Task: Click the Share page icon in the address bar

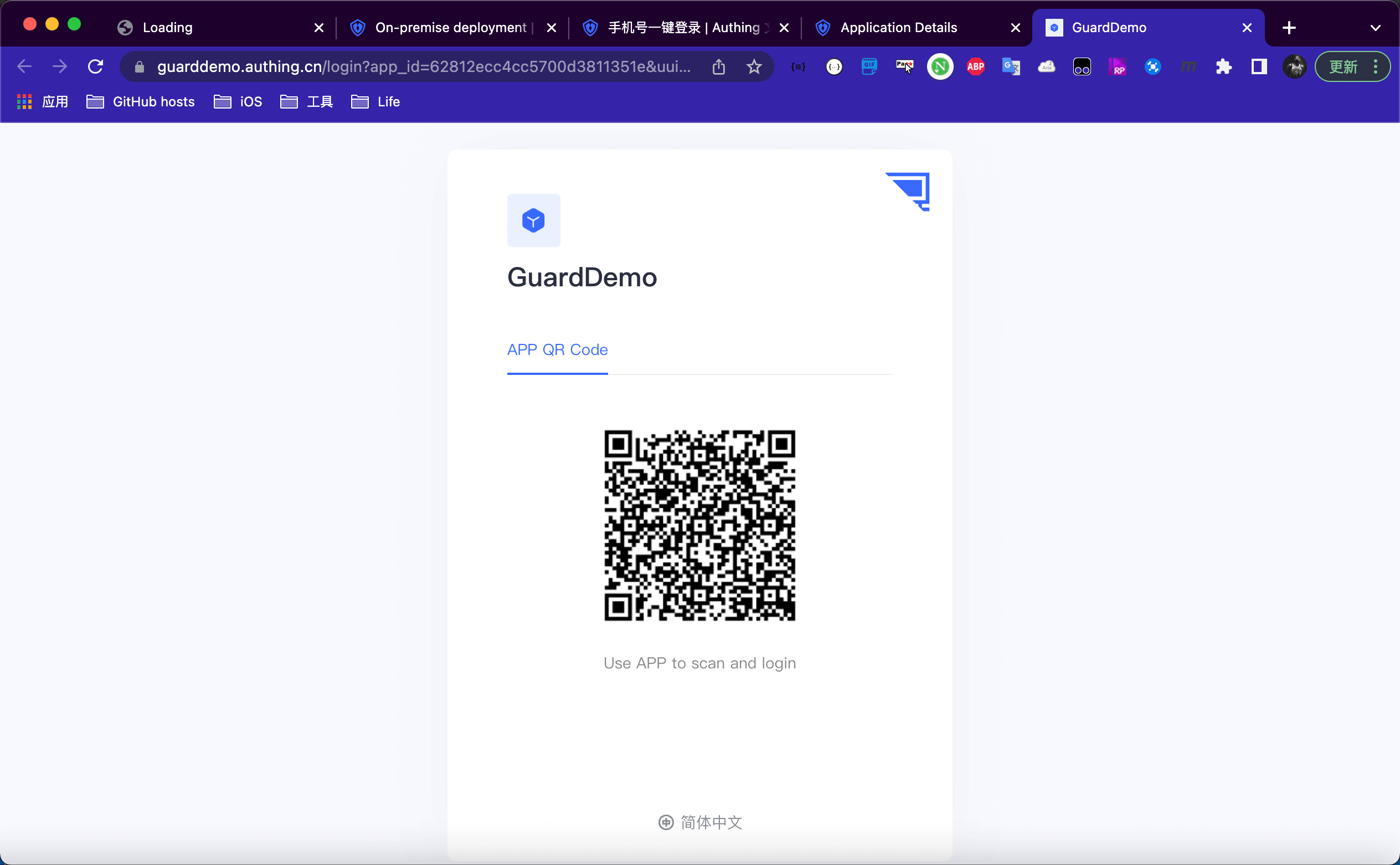Action: point(719,67)
